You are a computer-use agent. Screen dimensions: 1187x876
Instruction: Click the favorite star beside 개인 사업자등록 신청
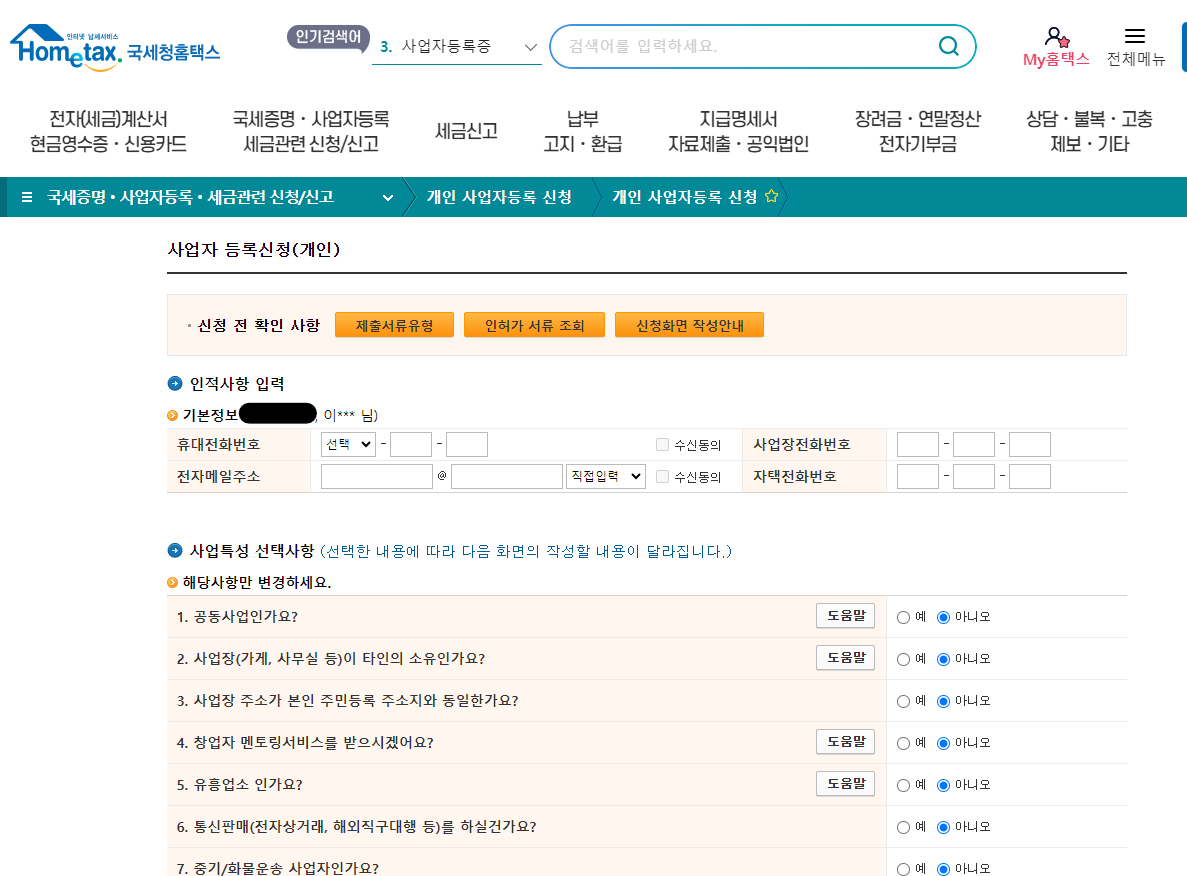click(x=770, y=197)
